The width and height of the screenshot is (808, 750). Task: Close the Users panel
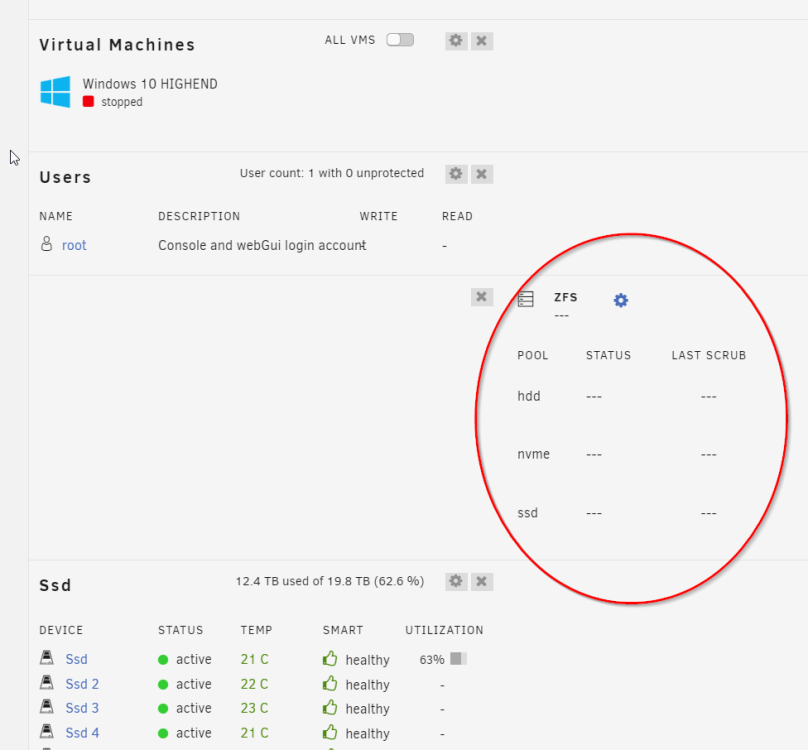tap(482, 174)
